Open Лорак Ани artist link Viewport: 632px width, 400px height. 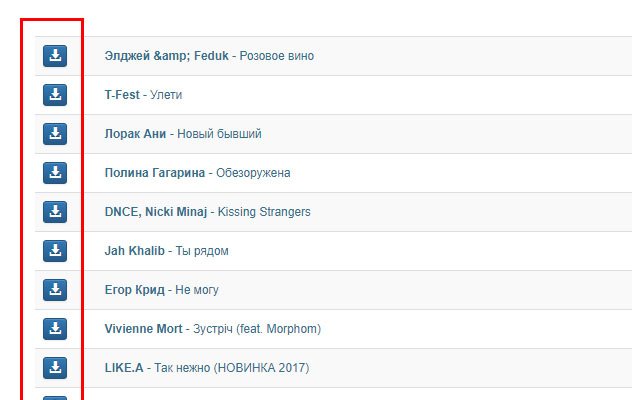[135, 133]
